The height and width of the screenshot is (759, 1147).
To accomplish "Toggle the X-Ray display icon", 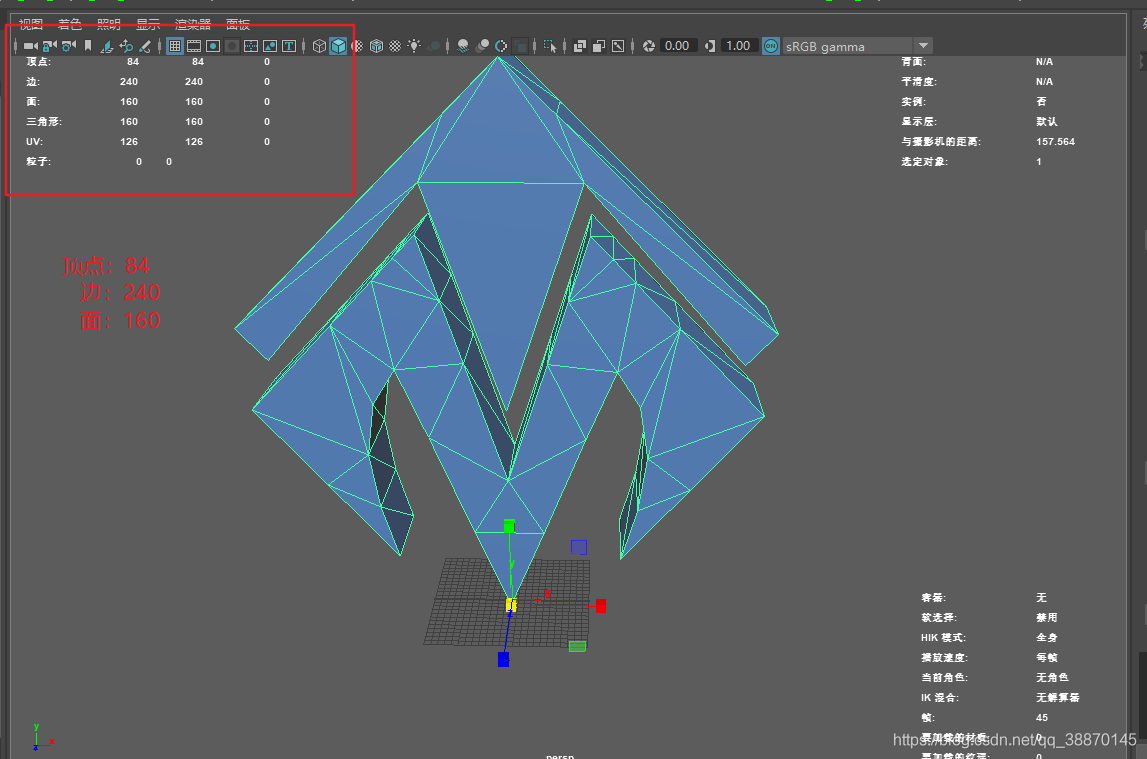I will tap(580, 46).
